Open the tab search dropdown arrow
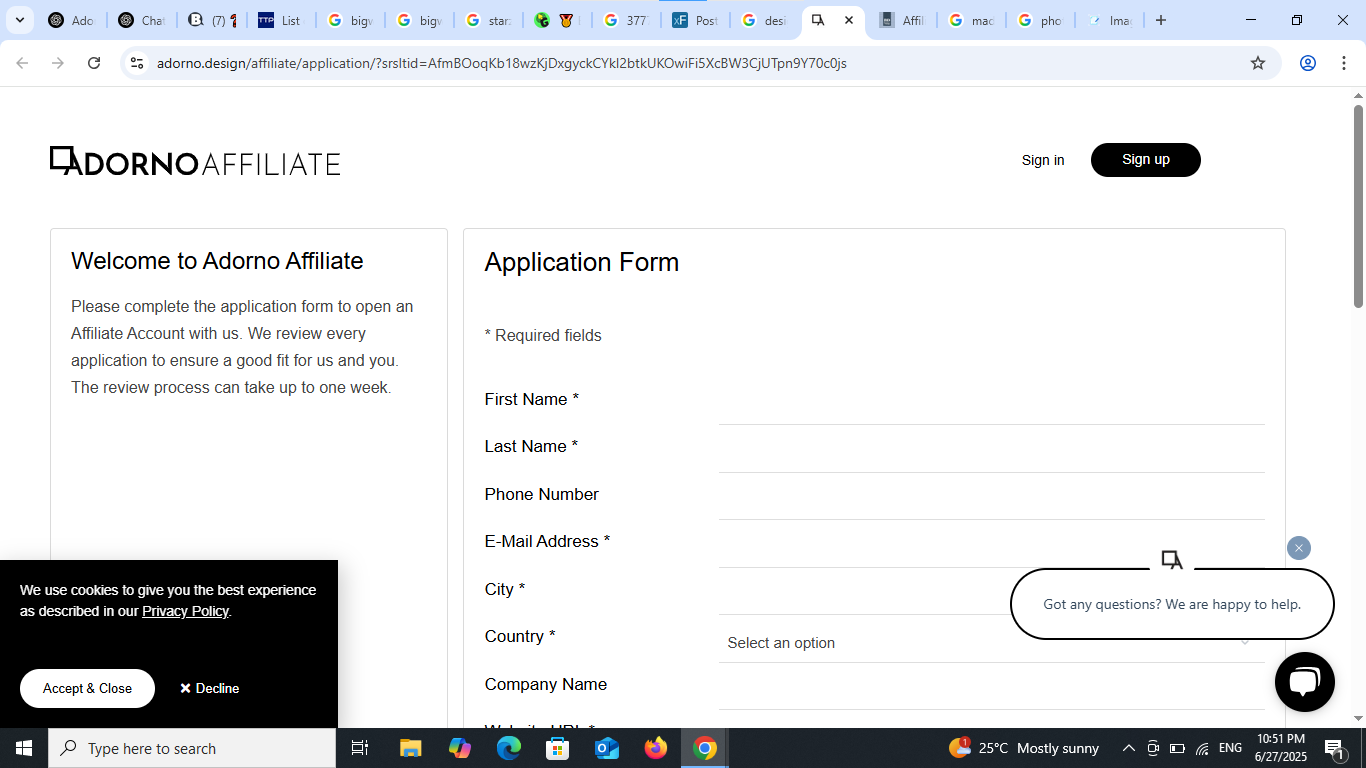This screenshot has height=768, width=1366. (19, 20)
